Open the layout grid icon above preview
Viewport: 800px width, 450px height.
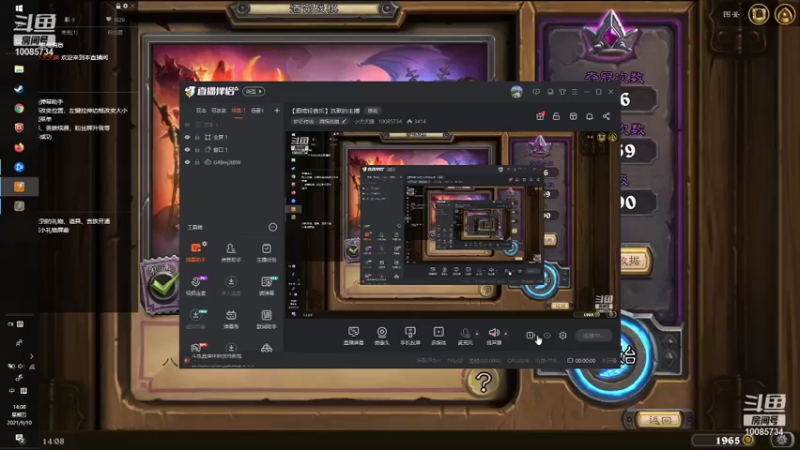click(573, 116)
